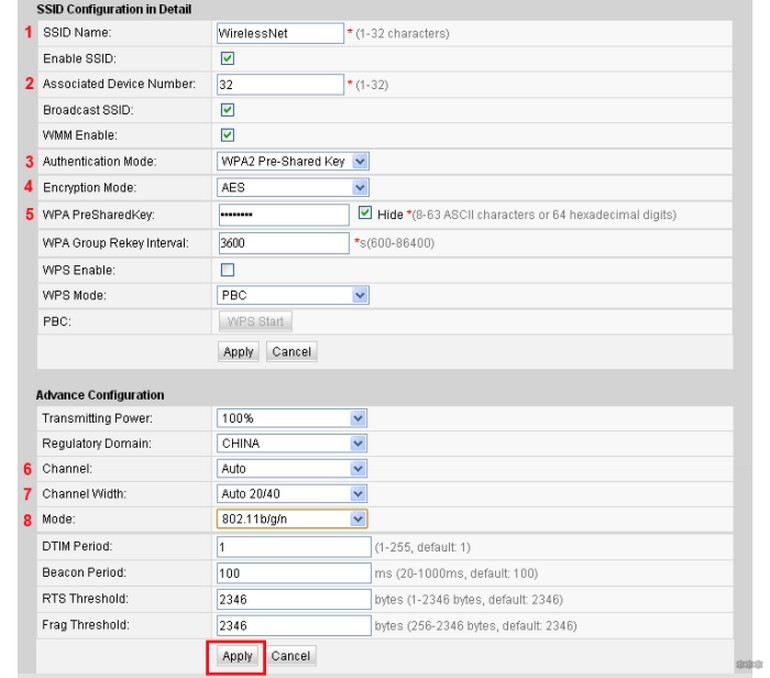Expand the Mode 802.11b/g/n dropdown

tap(292, 519)
